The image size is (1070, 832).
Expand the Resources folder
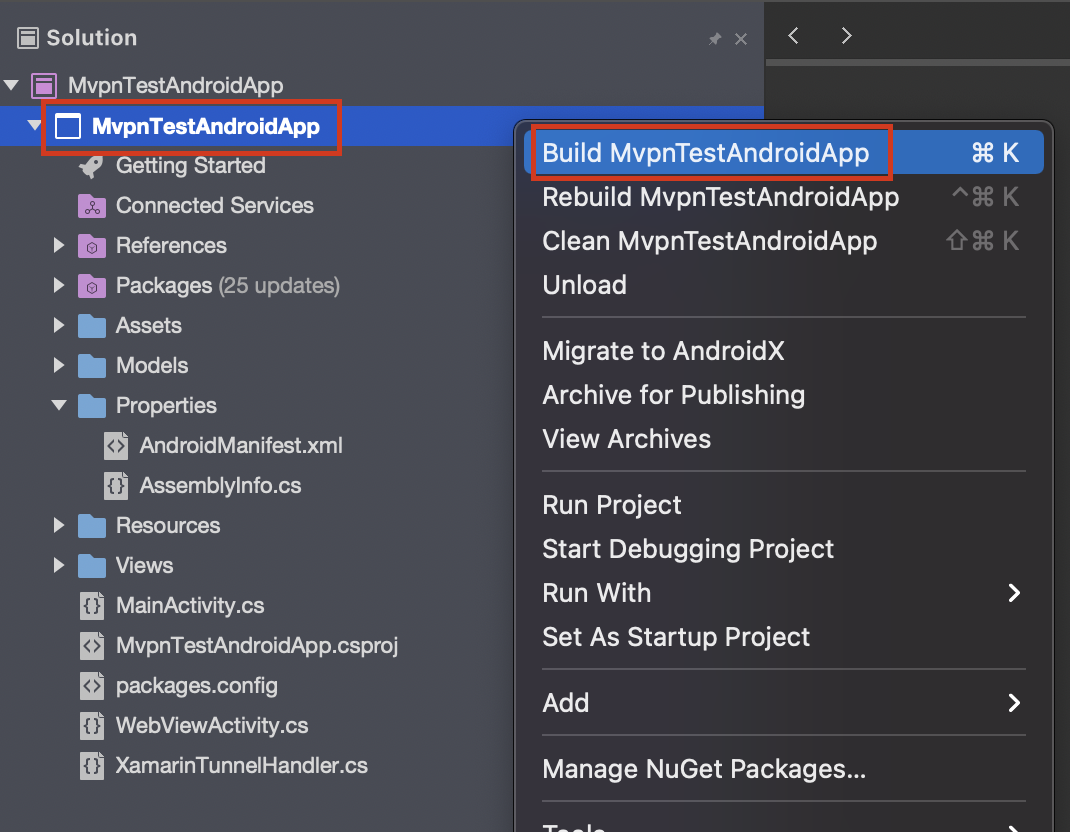click(x=59, y=525)
